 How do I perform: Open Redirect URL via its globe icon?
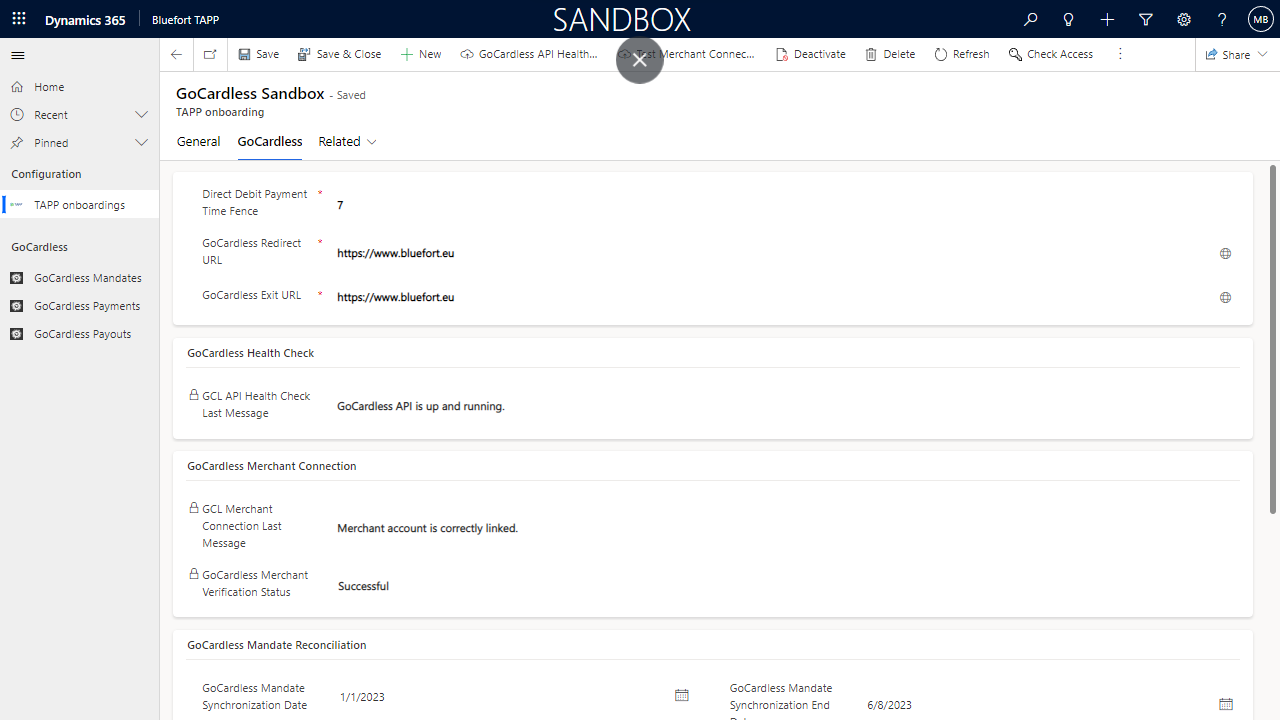pos(1225,254)
